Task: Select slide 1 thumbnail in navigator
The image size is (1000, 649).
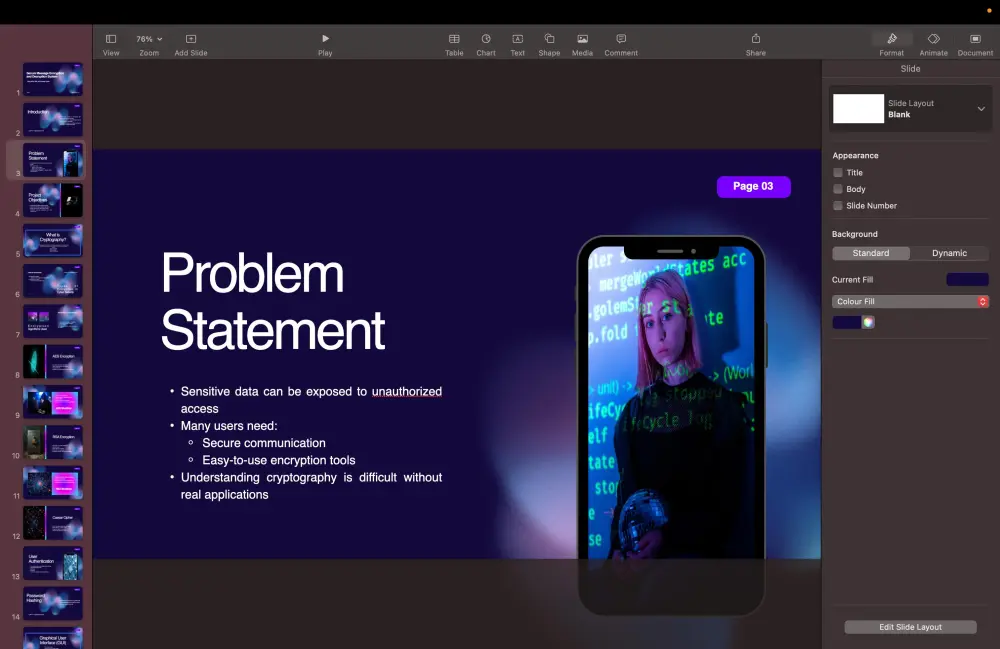Action: pyautogui.click(x=53, y=79)
